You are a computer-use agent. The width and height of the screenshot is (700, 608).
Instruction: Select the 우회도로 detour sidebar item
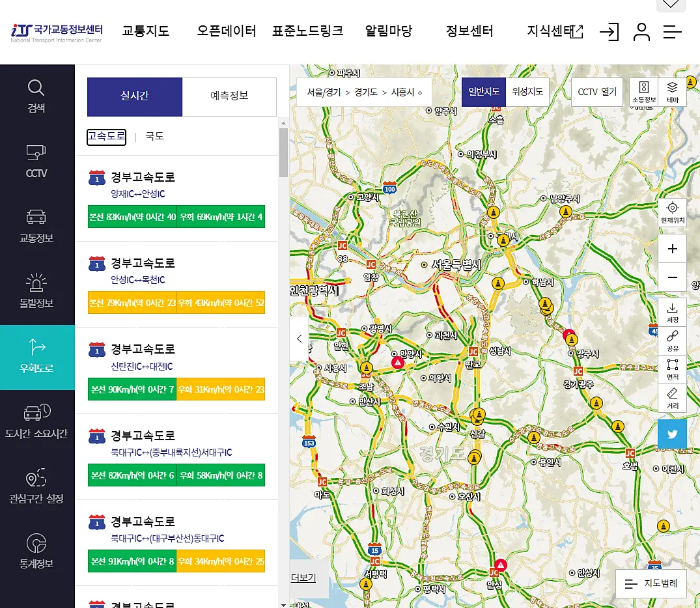[37, 357]
